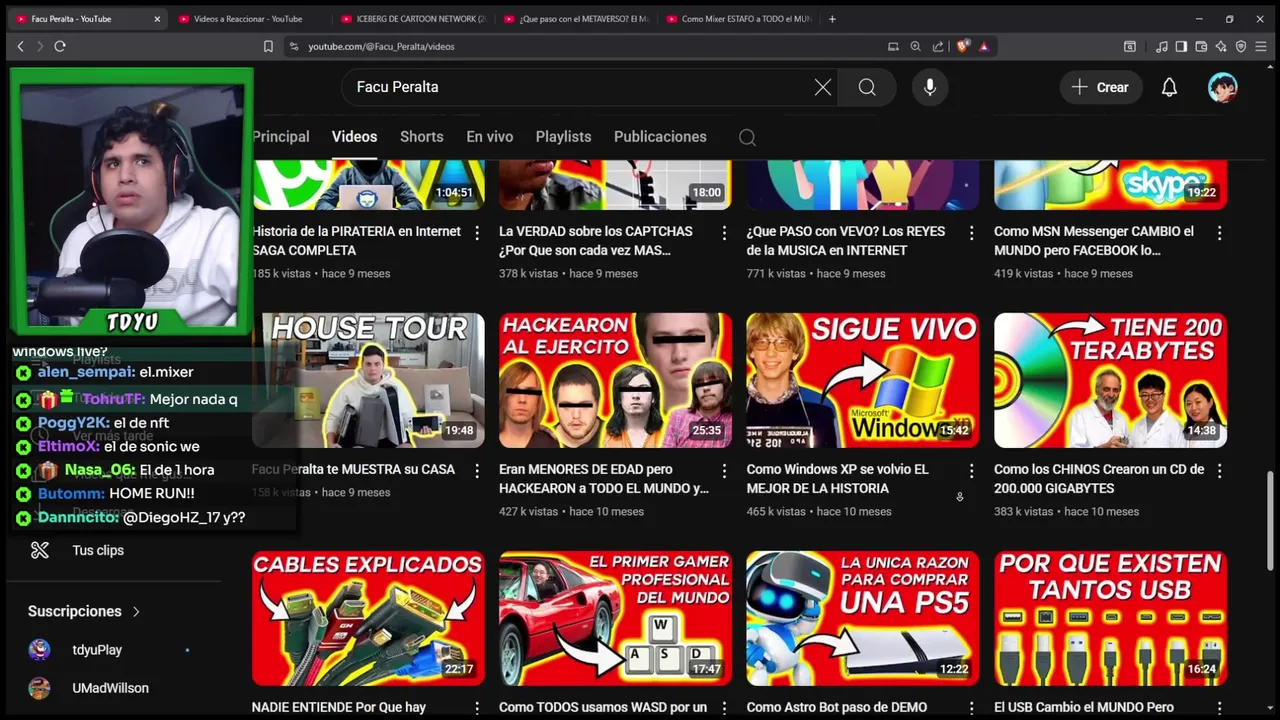Open Brave Shields lion icon

pyautogui.click(x=963, y=46)
